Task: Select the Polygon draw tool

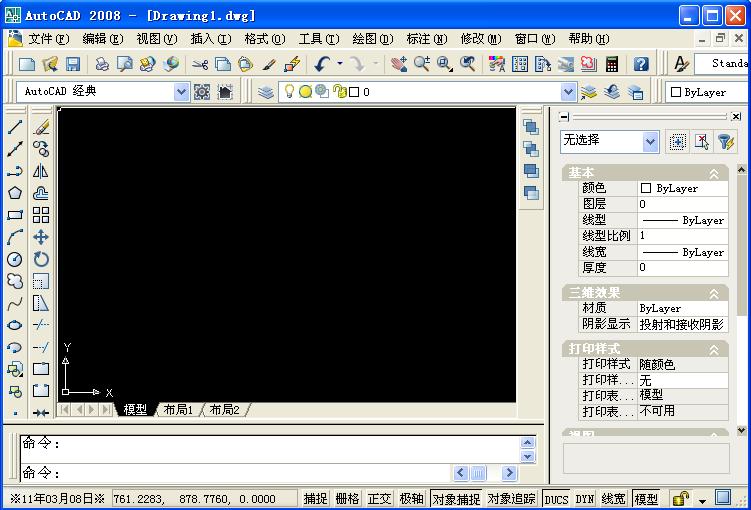Action: point(15,193)
